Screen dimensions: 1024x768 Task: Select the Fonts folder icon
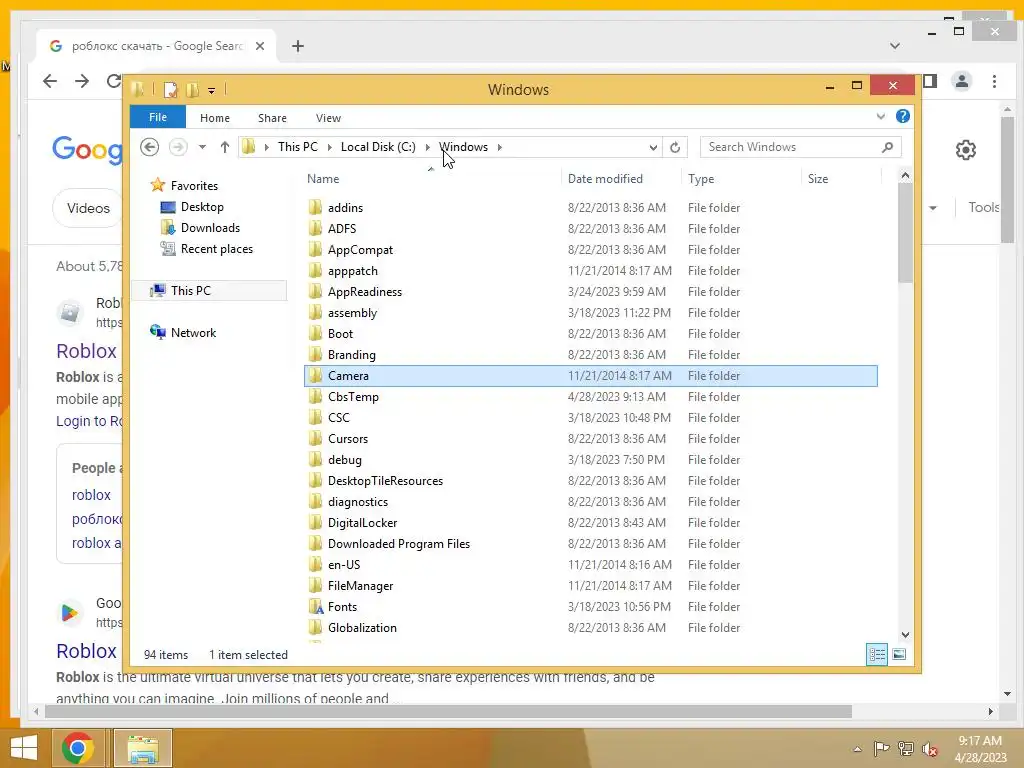[315, 607]
